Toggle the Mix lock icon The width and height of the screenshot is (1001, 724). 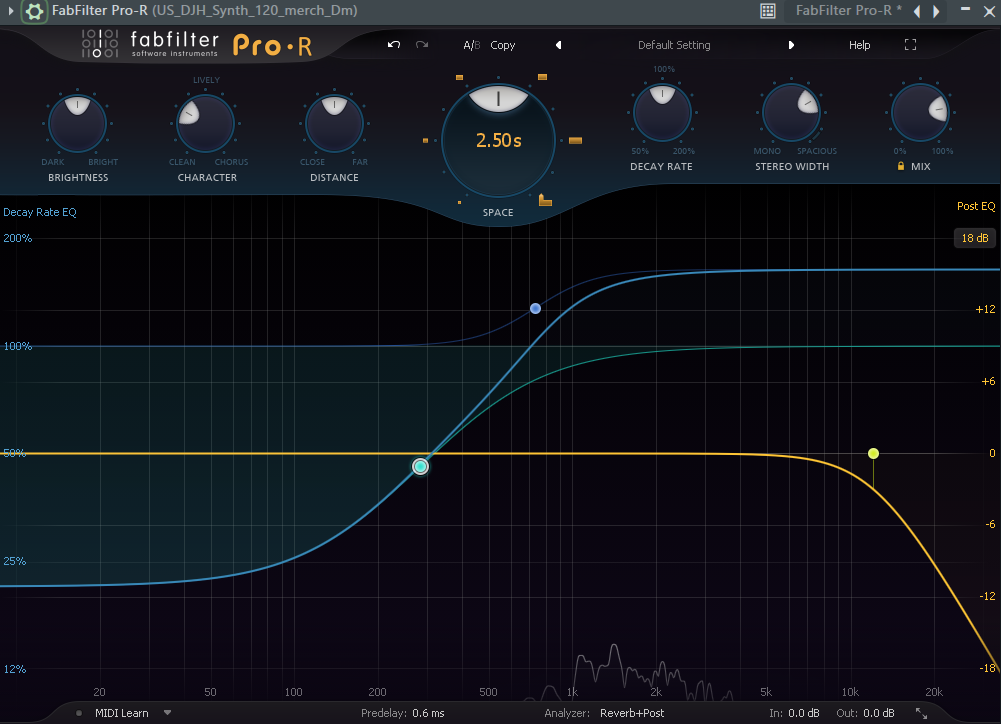[x=901, y=166]
